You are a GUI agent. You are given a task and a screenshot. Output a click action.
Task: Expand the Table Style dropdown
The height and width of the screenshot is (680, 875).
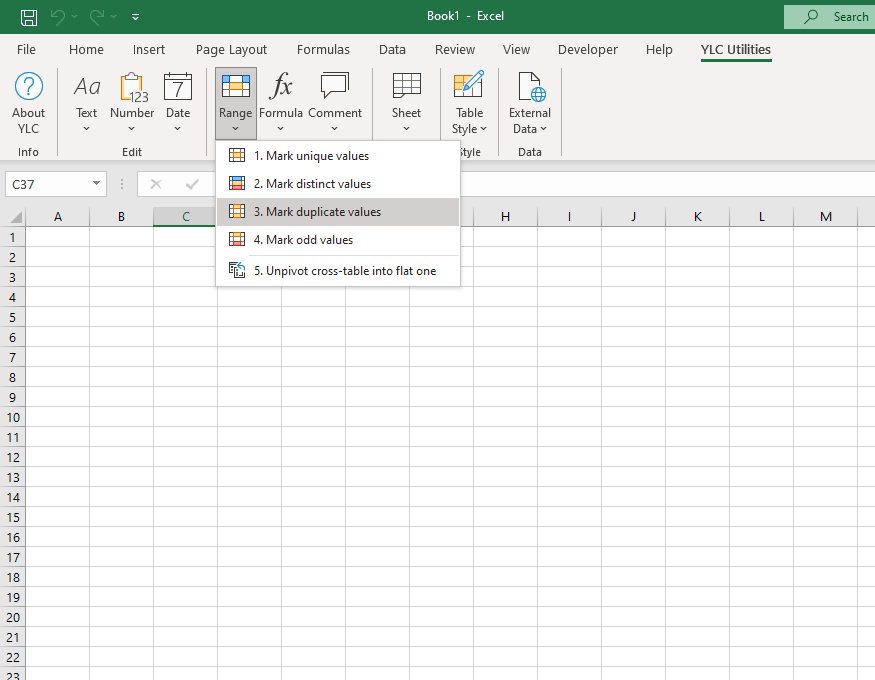(x=469, y=120)
